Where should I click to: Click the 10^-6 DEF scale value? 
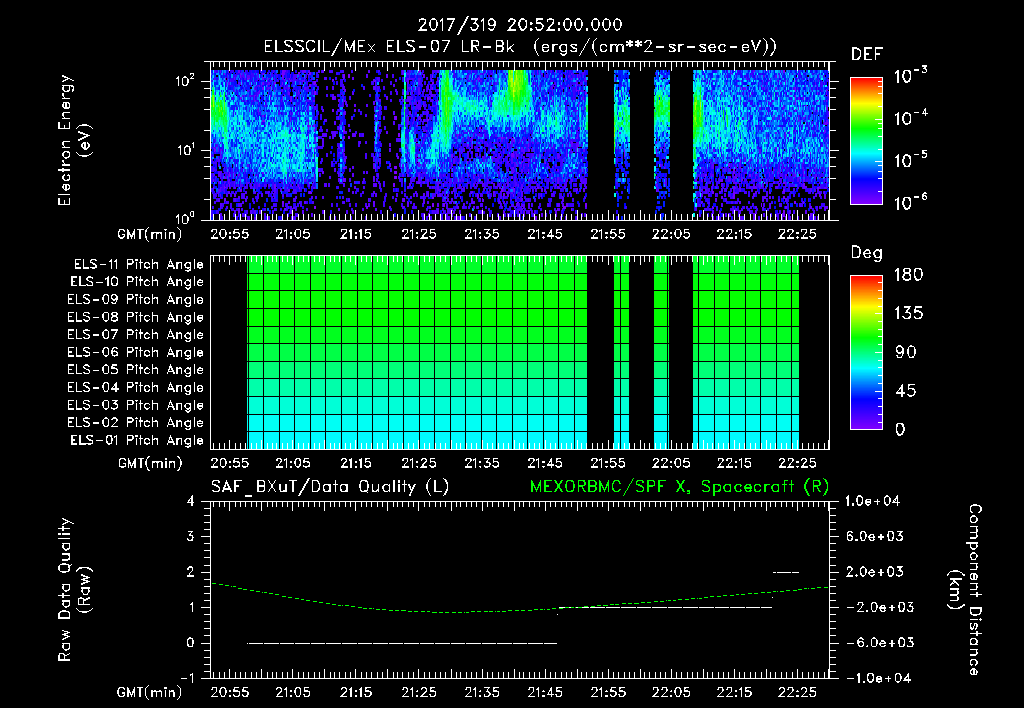point(910,202)
